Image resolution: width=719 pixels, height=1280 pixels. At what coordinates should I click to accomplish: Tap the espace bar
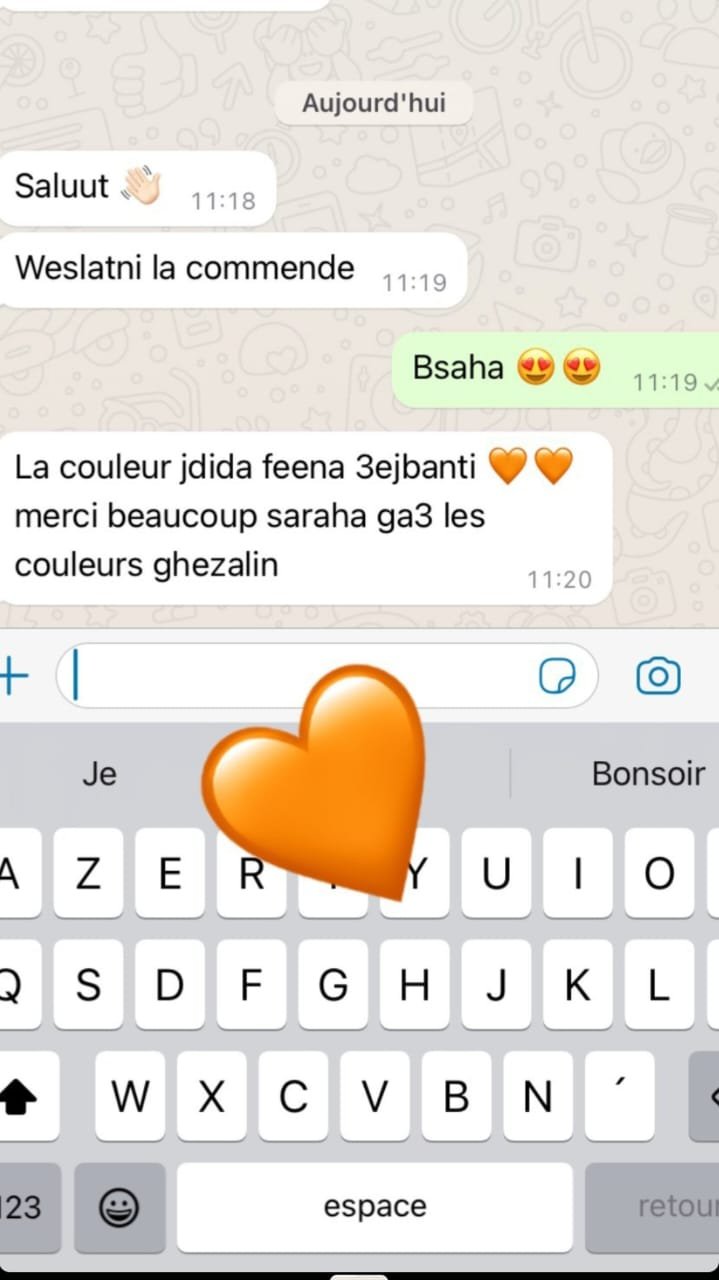(375, 1208)
